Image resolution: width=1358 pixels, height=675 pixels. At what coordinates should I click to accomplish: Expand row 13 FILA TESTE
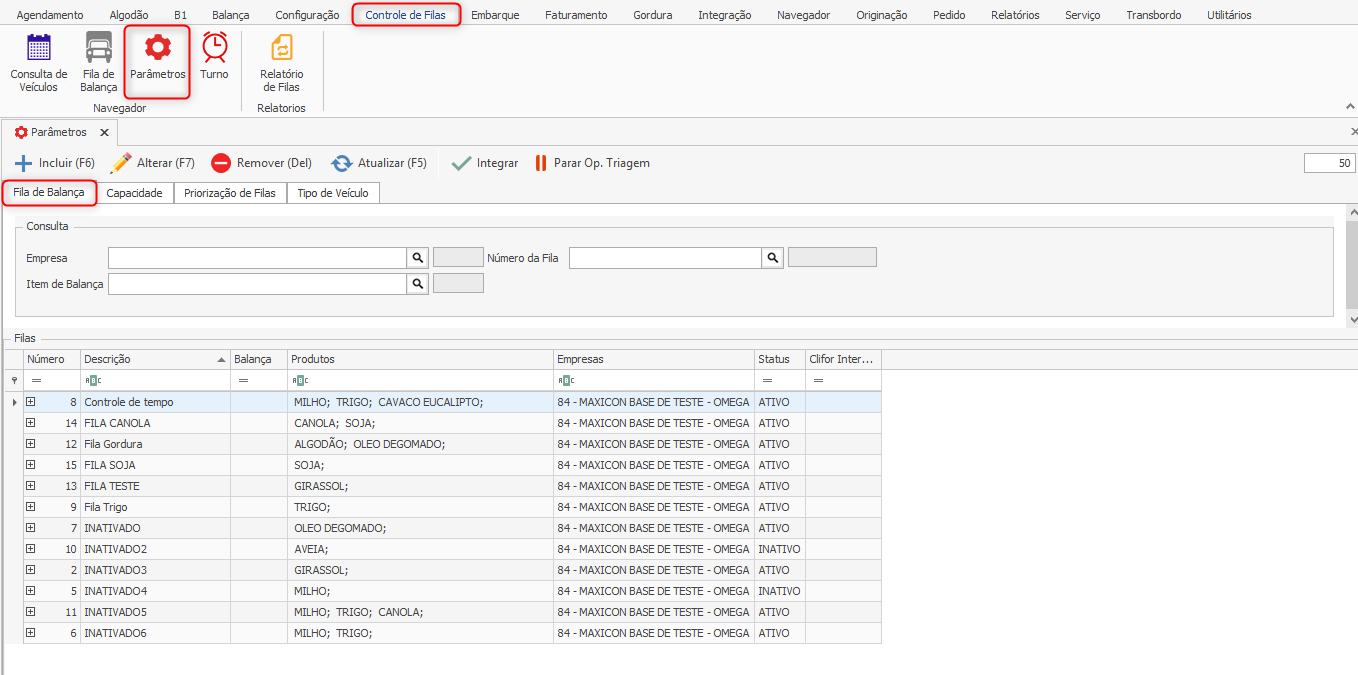pos(31,486)
